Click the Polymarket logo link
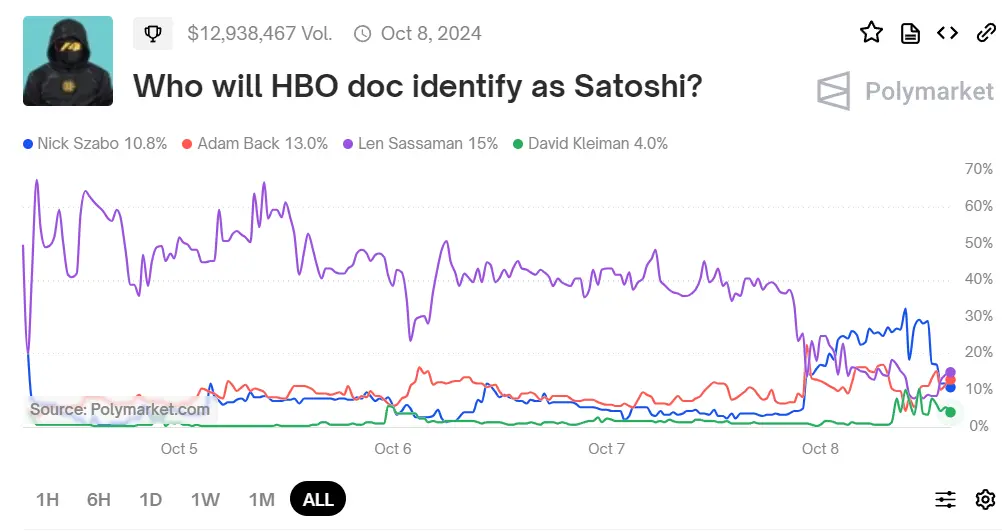 tap(906, 92)
